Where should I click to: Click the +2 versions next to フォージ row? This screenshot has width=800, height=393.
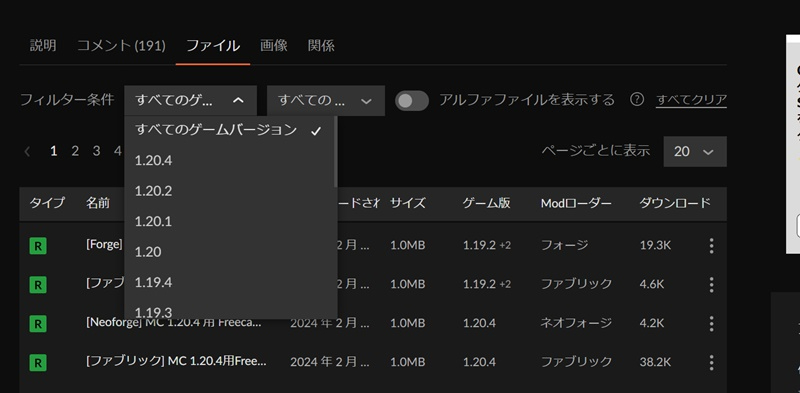click(x=505, y=245)
